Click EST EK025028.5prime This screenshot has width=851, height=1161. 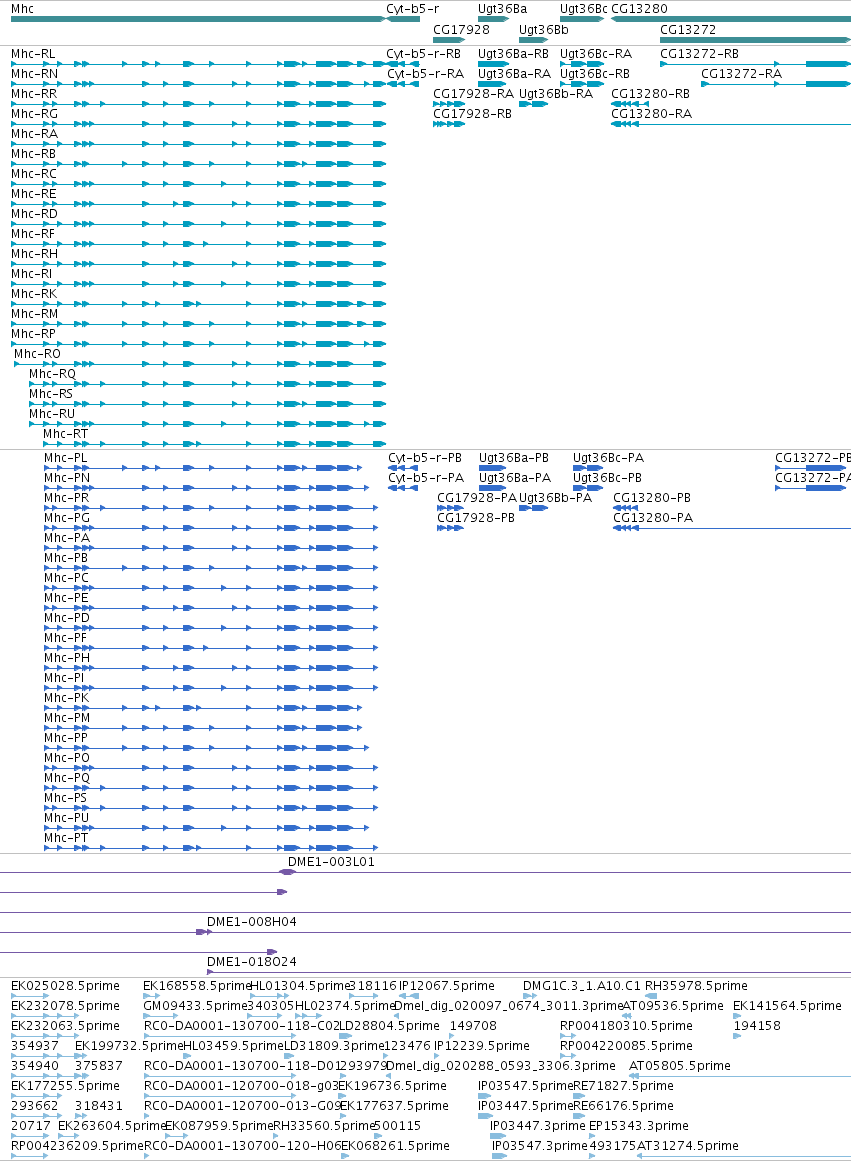(65, 986)
